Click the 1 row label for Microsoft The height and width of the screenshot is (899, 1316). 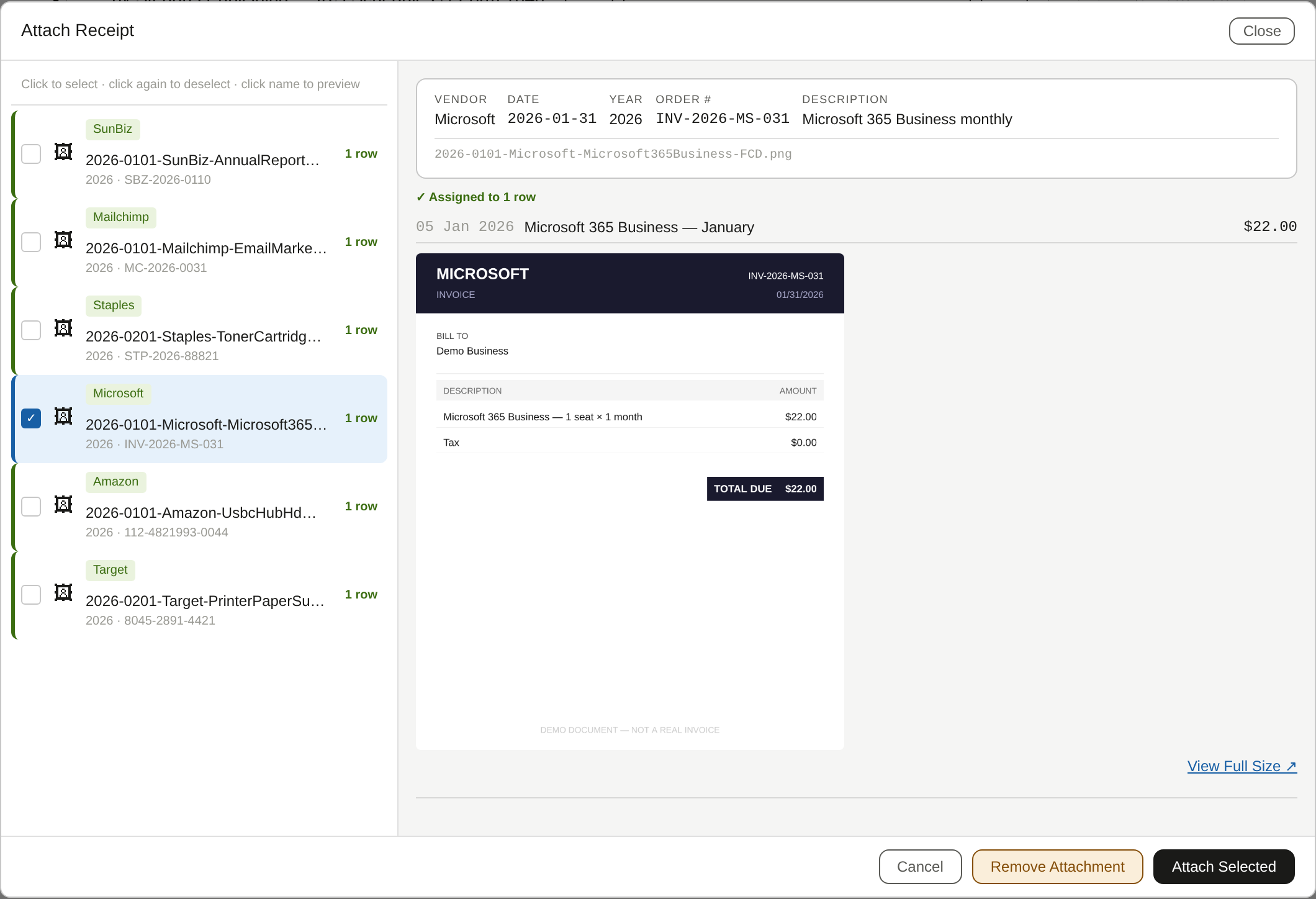361,418
